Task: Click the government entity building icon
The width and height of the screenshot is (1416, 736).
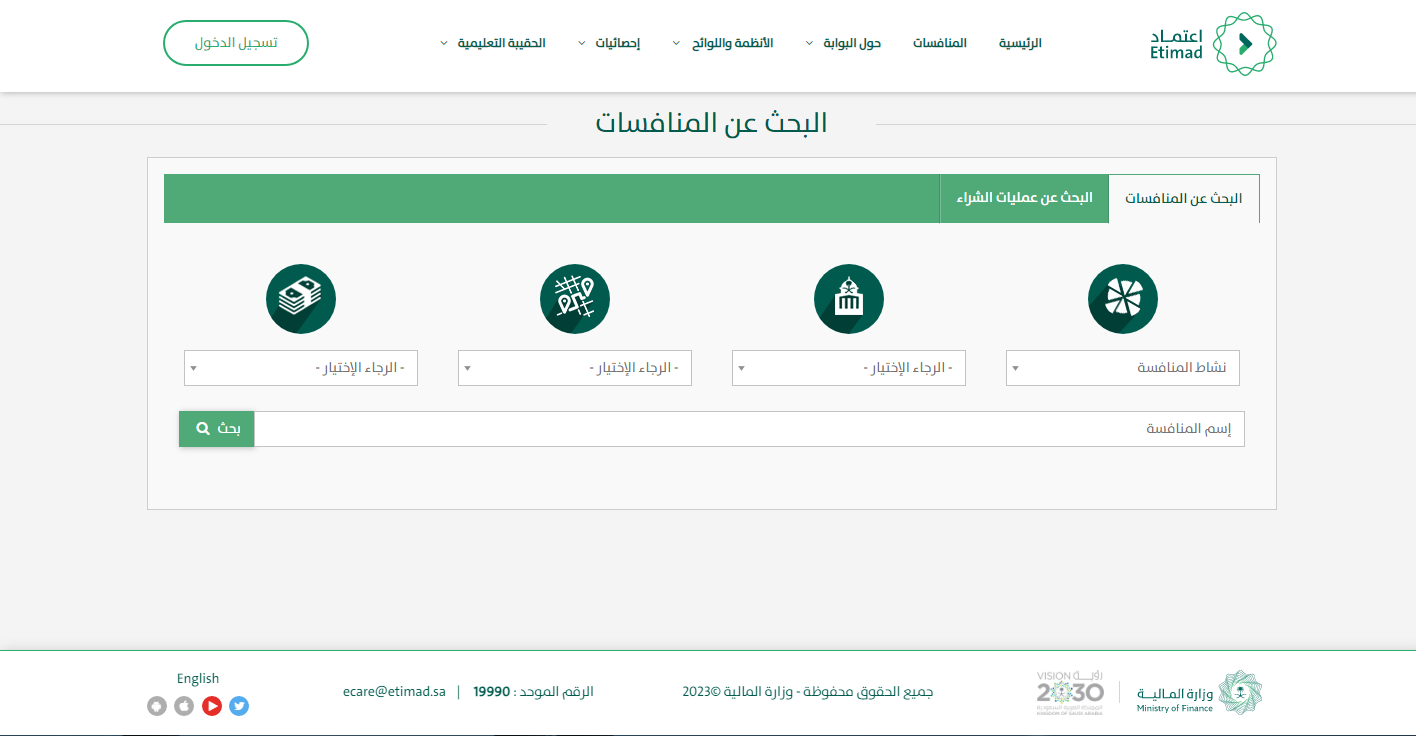Action: [849, 299]
